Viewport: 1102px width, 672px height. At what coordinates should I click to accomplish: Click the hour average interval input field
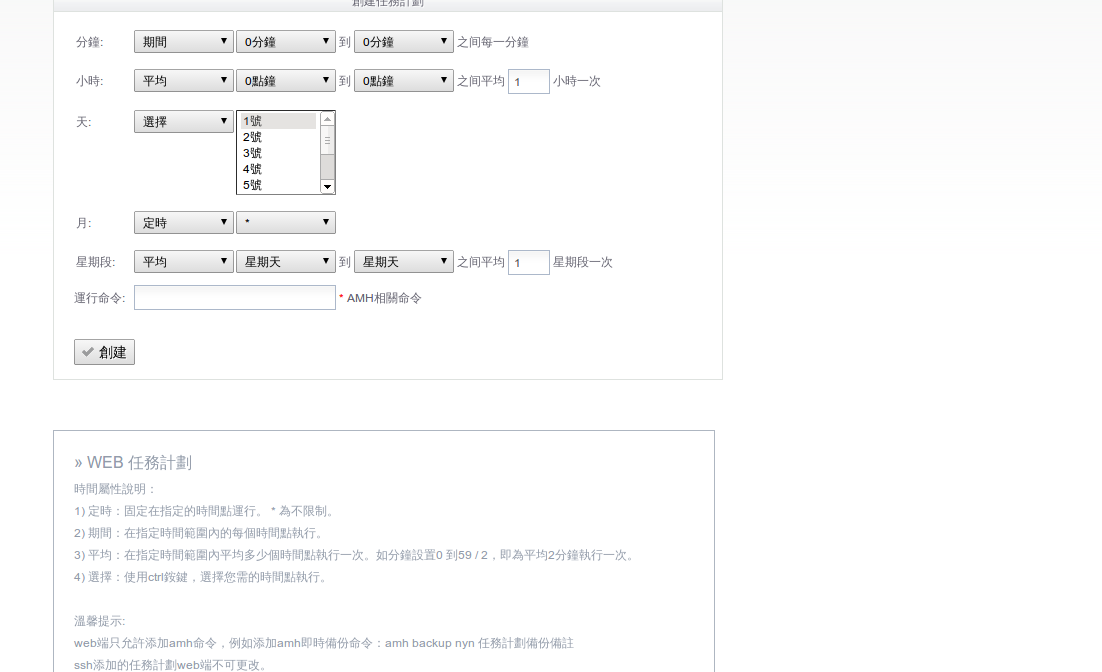click(529, 81)
